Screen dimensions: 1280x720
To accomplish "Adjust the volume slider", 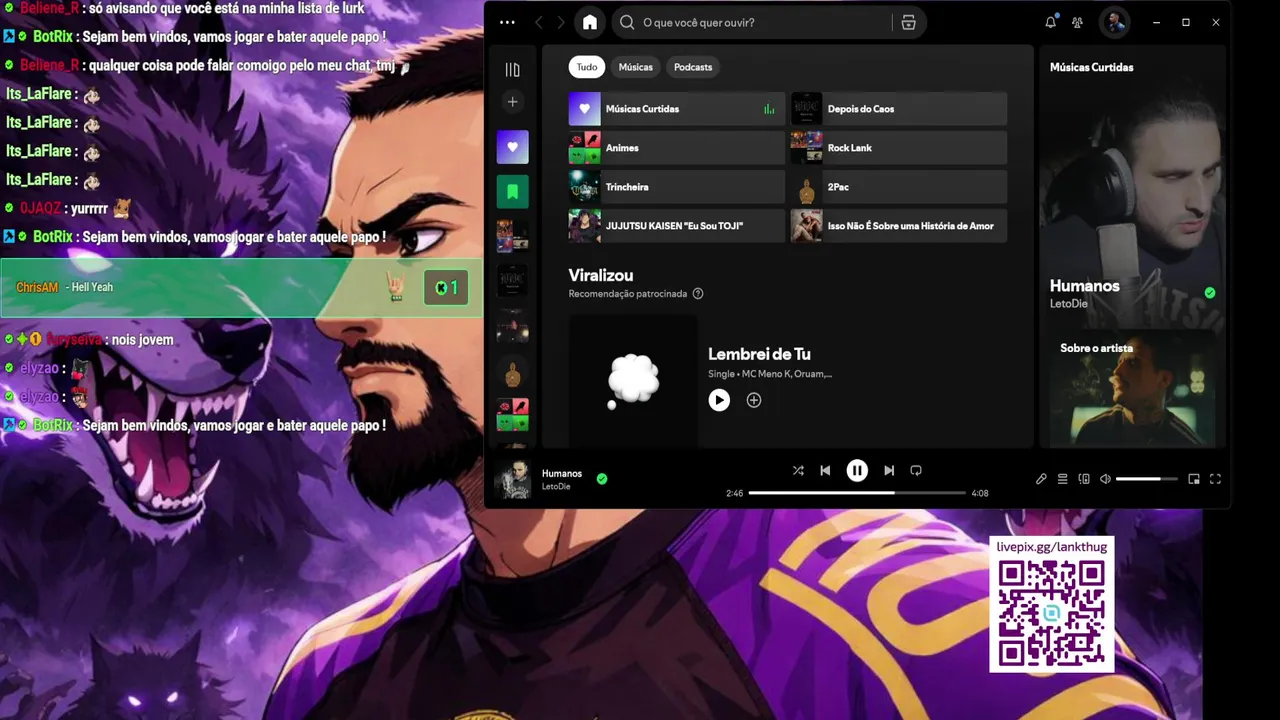I will [x=1146, y=479].
